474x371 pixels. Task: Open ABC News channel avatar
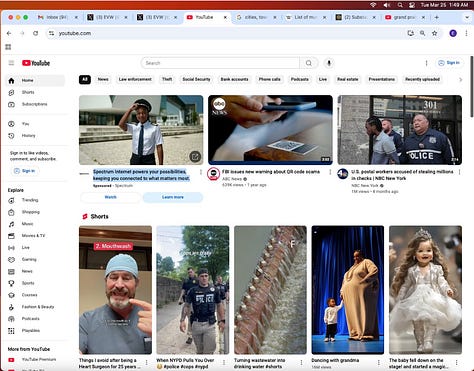213,174
